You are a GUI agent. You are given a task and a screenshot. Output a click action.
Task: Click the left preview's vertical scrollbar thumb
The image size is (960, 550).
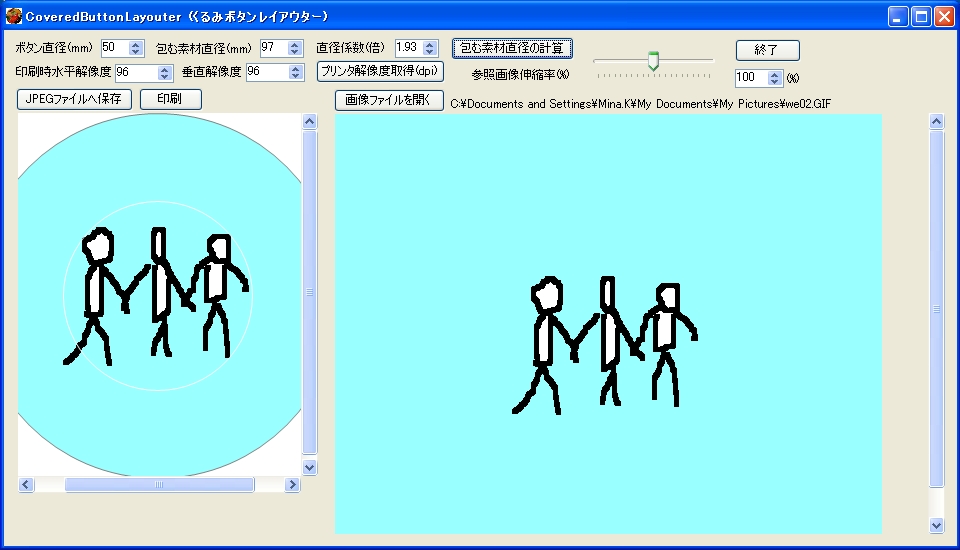(309, 292)
